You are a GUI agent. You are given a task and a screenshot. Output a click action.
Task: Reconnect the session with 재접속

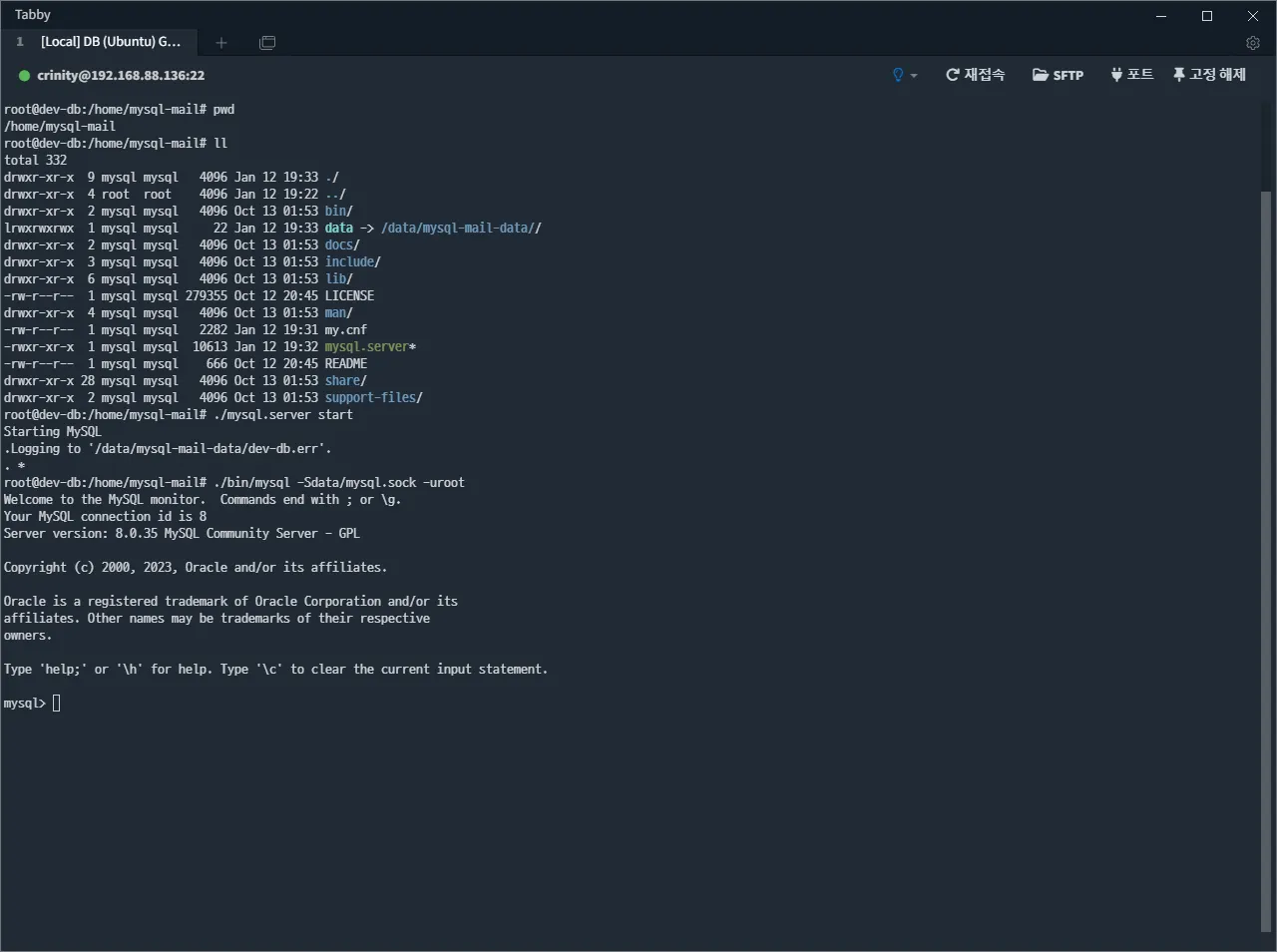975,75
